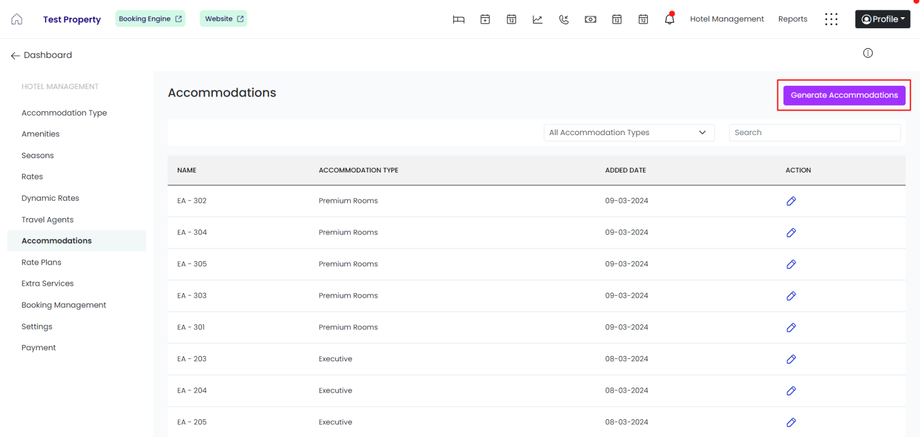The image size is (920, 437).
Task: Click the line chart analytics icon
Action: [x=538, y=19]
